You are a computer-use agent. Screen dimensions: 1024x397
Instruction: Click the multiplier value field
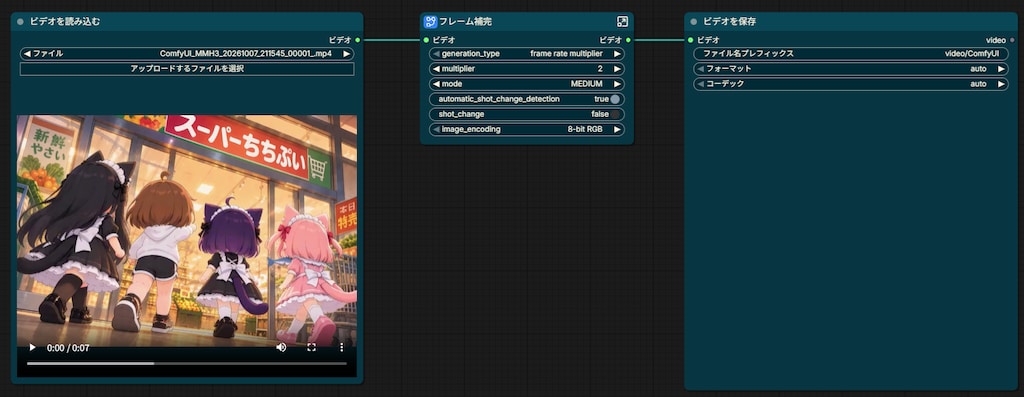coord(526,69)
